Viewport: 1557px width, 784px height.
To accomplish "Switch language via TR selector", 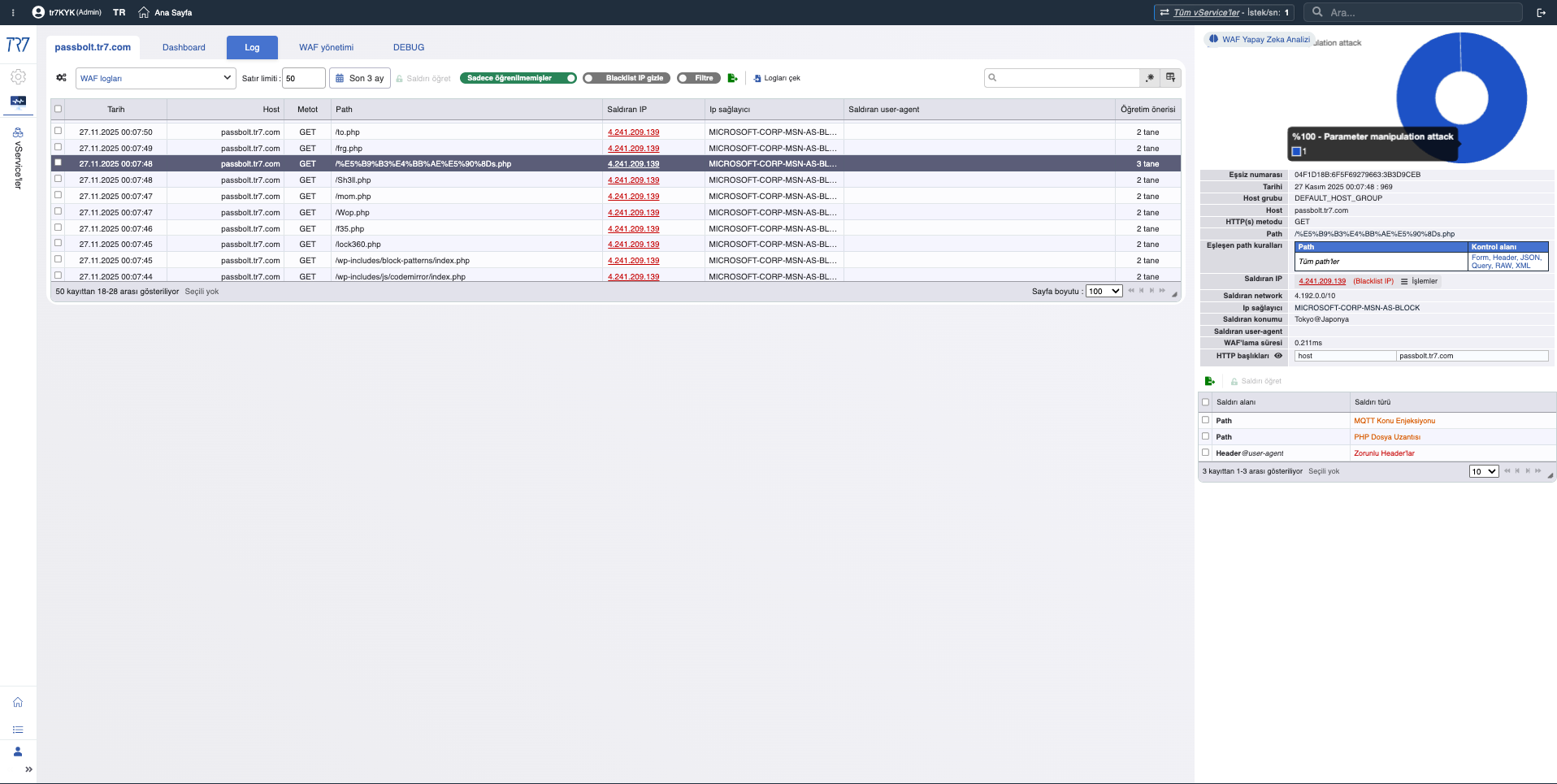I will (119, 12).
